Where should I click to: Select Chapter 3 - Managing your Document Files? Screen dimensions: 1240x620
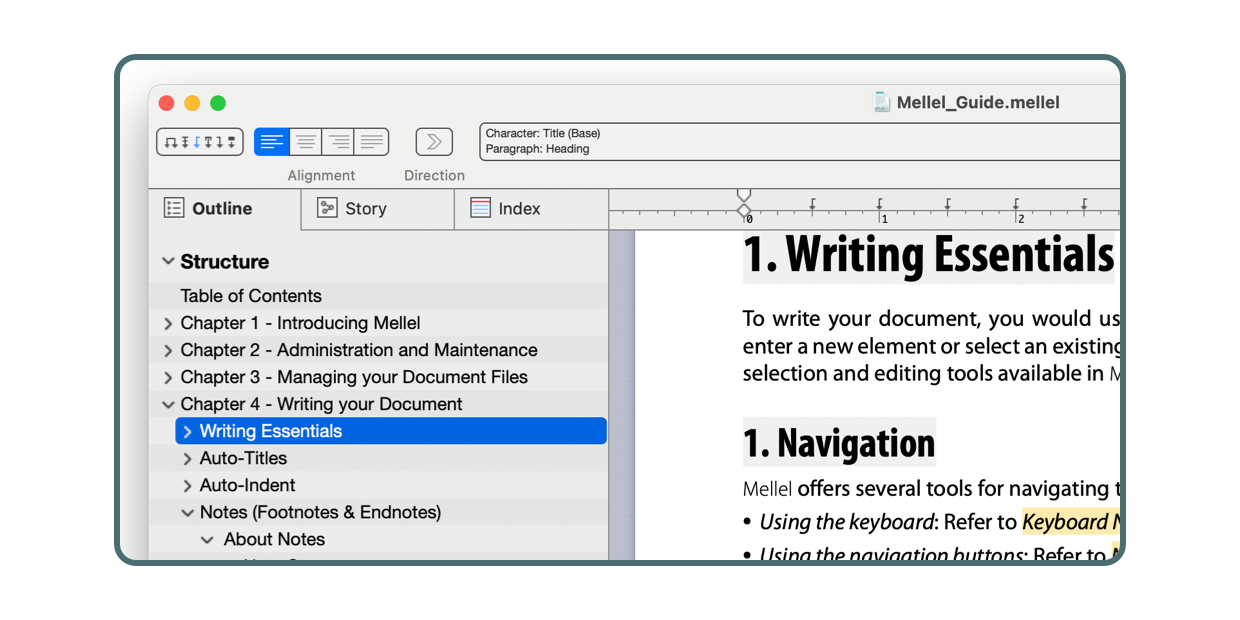tap(378, 377)
